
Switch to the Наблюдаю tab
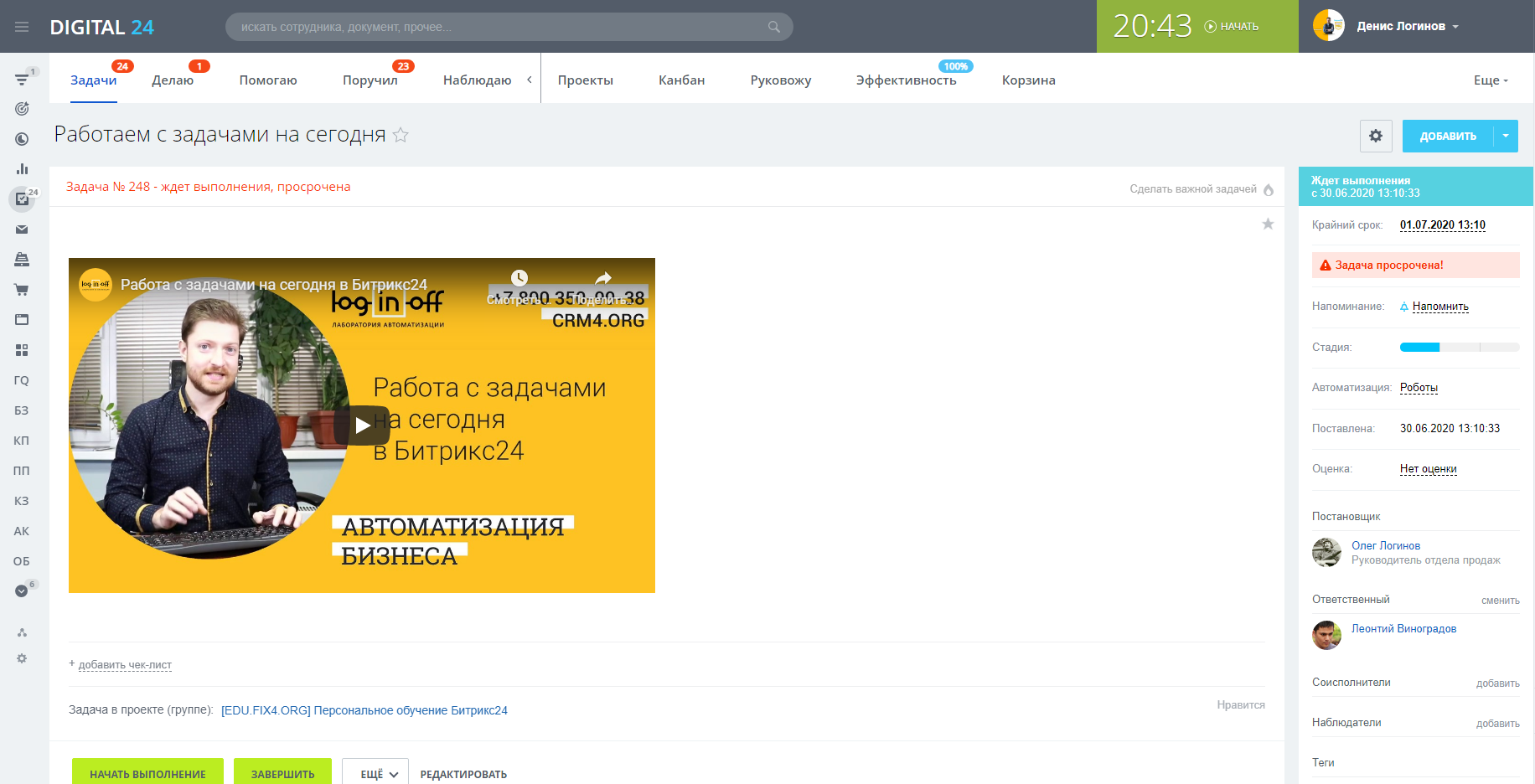tap(478, 80)
